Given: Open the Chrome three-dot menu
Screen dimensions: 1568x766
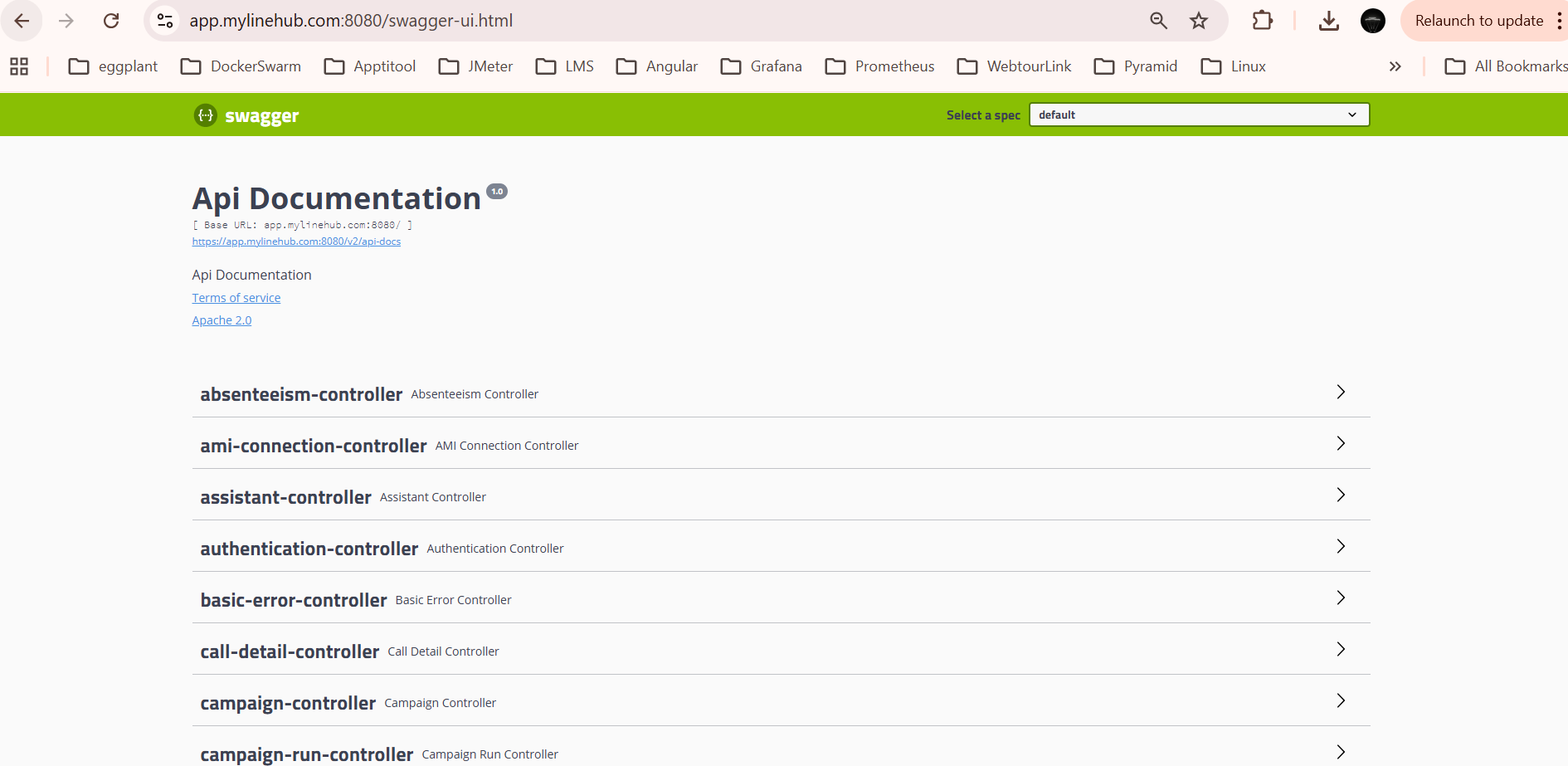Looking at the screenshot, I should pyautogui.click(x=1560, y=21).
